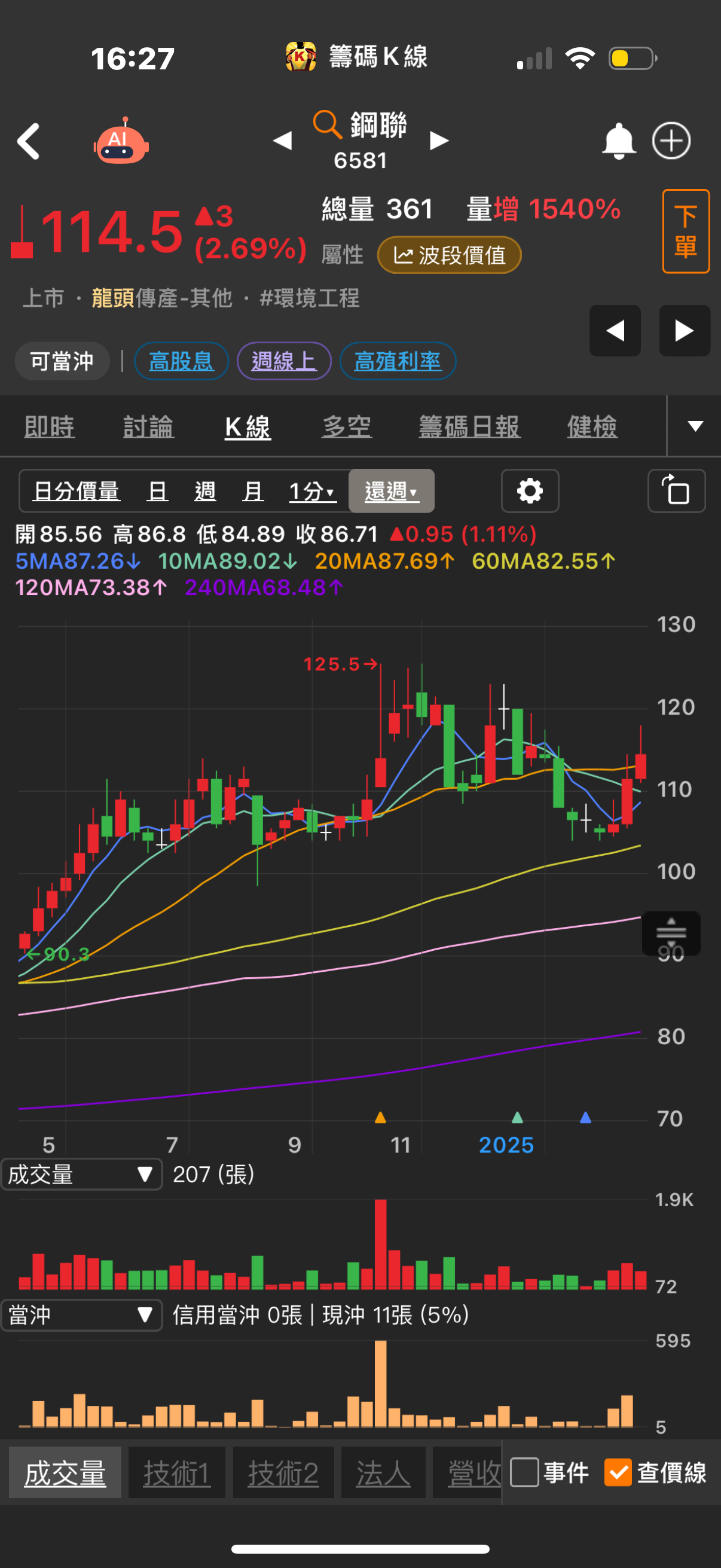
Task: Tap the 可當沖 tag
Action: pyautogui.click(x=62, y=361)
